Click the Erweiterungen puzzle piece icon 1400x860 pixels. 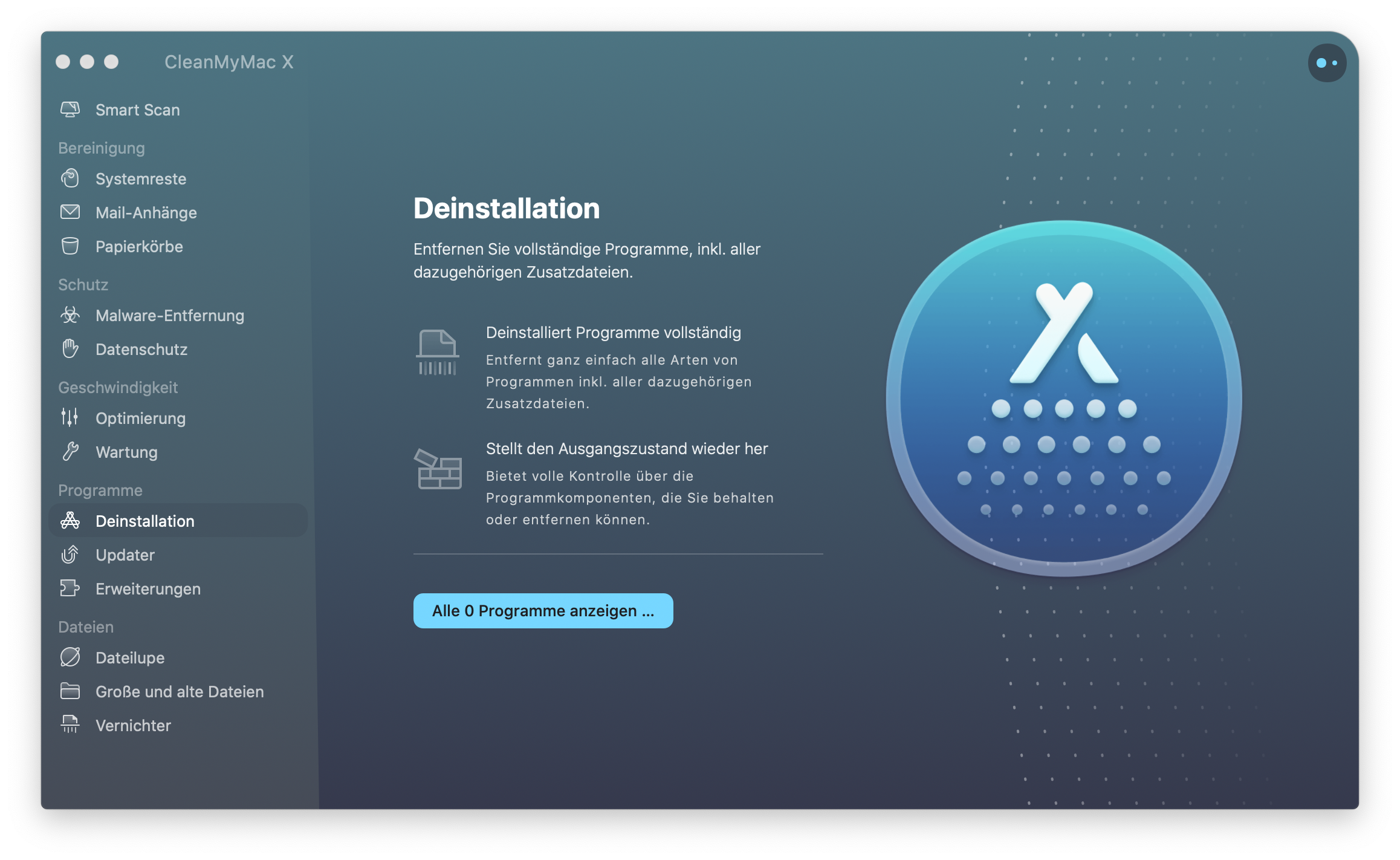click(x=70, y=588)
